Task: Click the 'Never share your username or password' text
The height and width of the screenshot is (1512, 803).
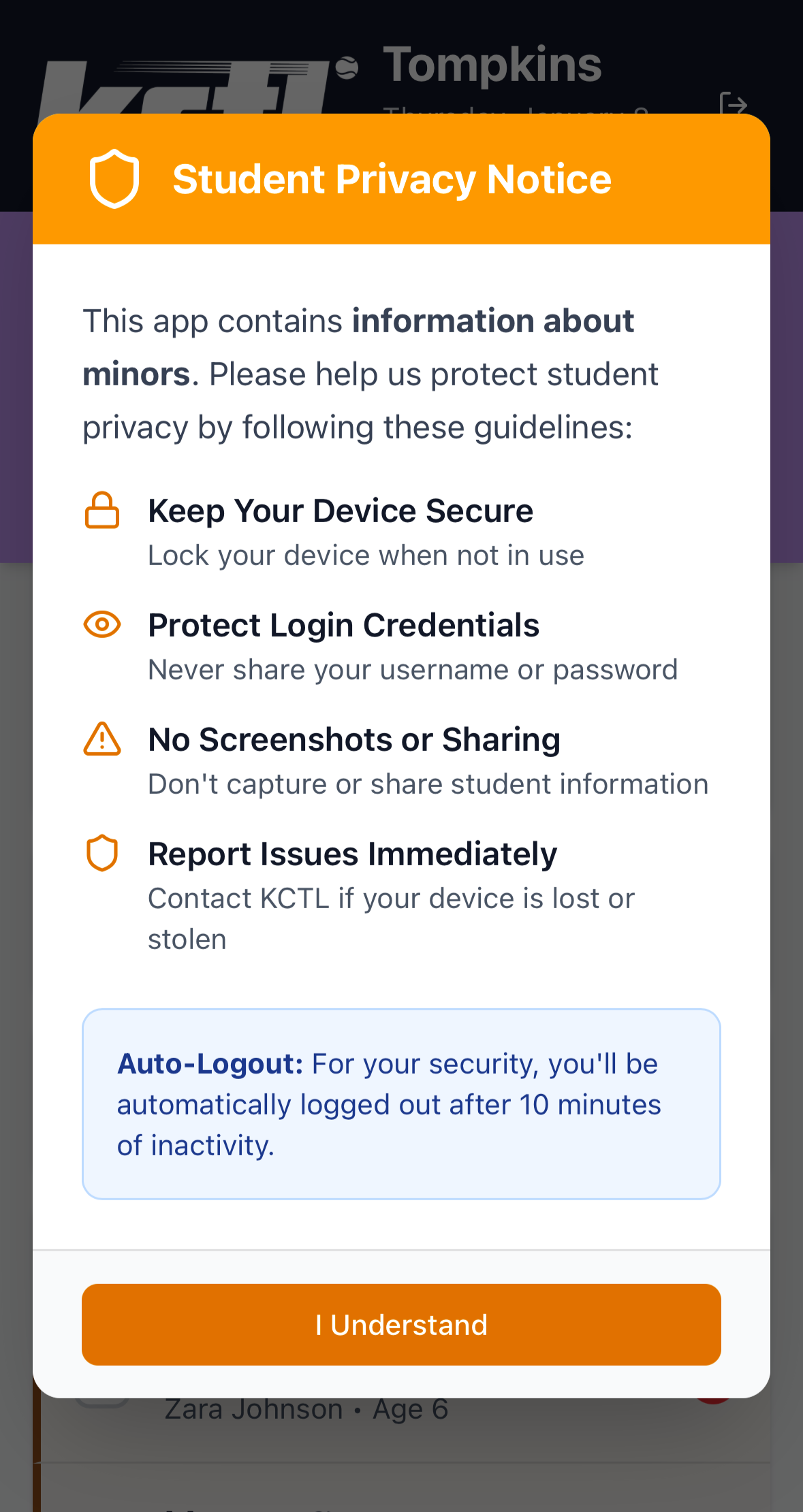Action: coord(413,670)
